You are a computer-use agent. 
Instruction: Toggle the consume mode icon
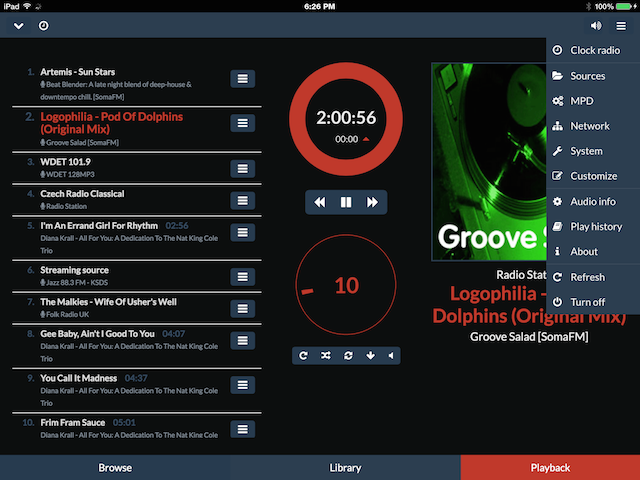point(348,356)
